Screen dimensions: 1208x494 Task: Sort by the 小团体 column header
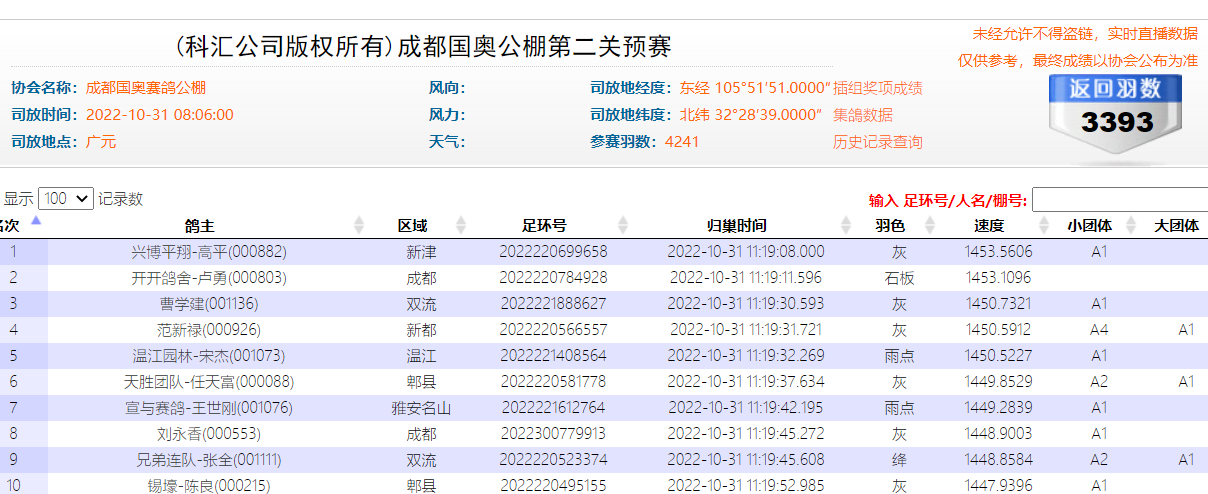pos(1089,225)
